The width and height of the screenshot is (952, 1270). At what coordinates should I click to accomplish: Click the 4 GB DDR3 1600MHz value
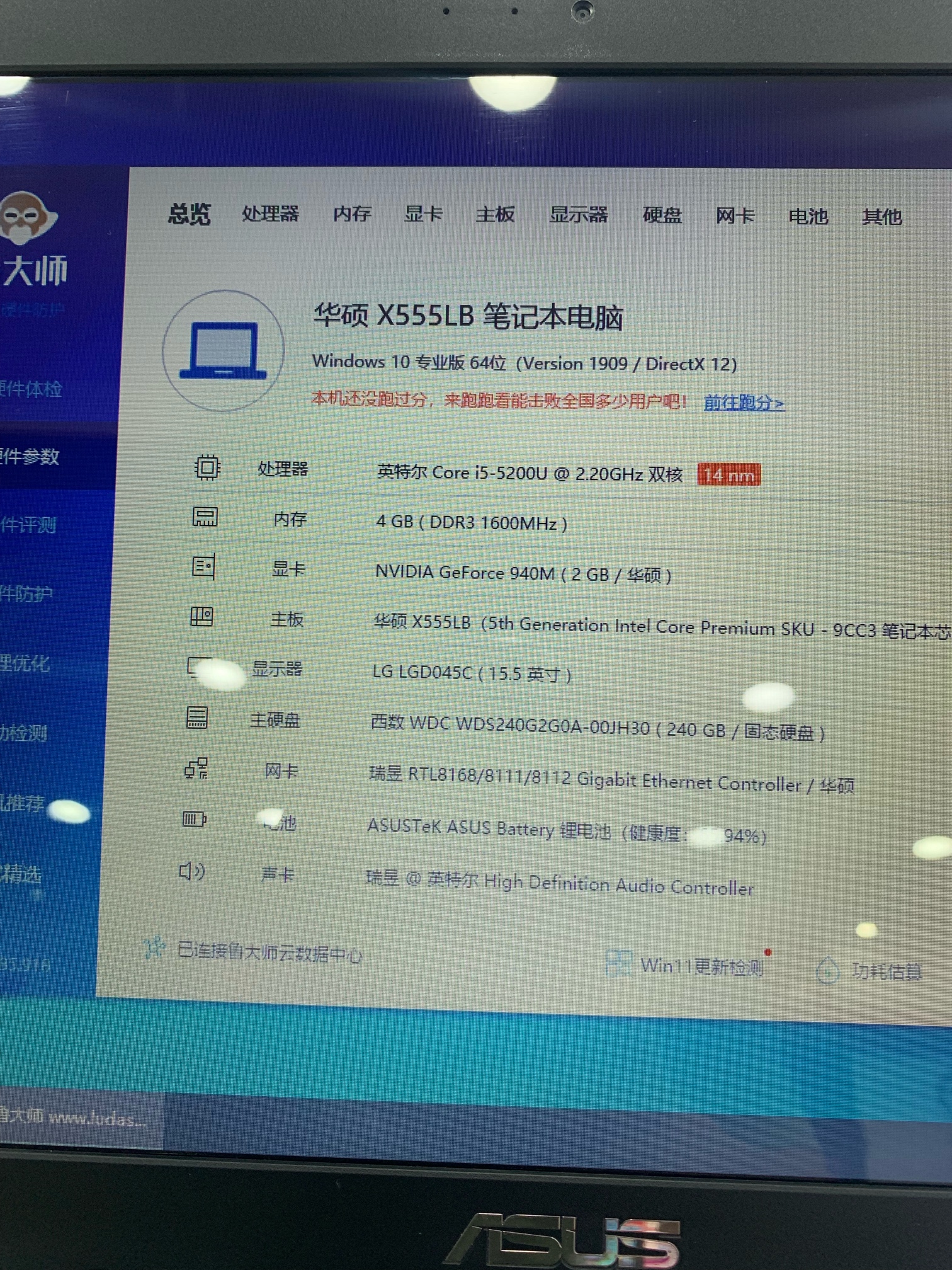click(472, 522)
